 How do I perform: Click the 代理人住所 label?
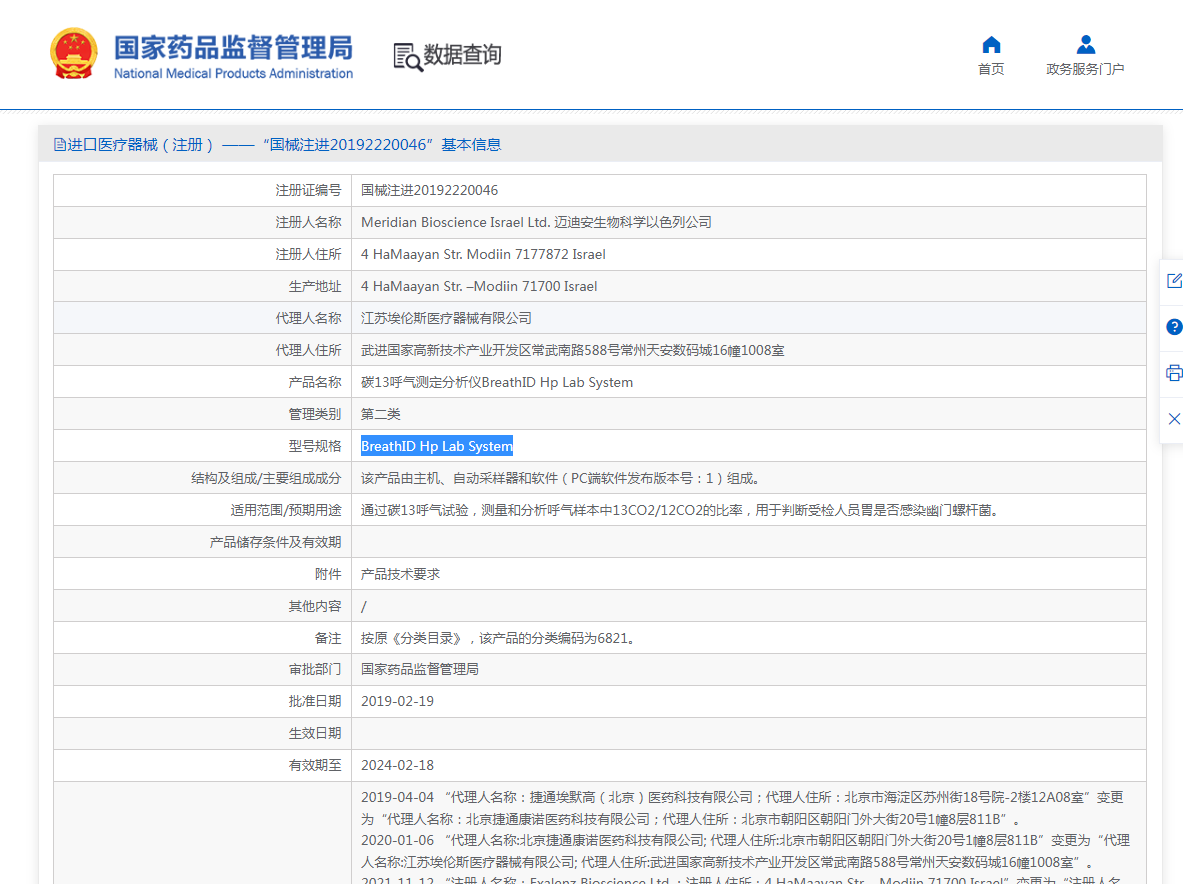pyautogui.click(x=308, y=351)
